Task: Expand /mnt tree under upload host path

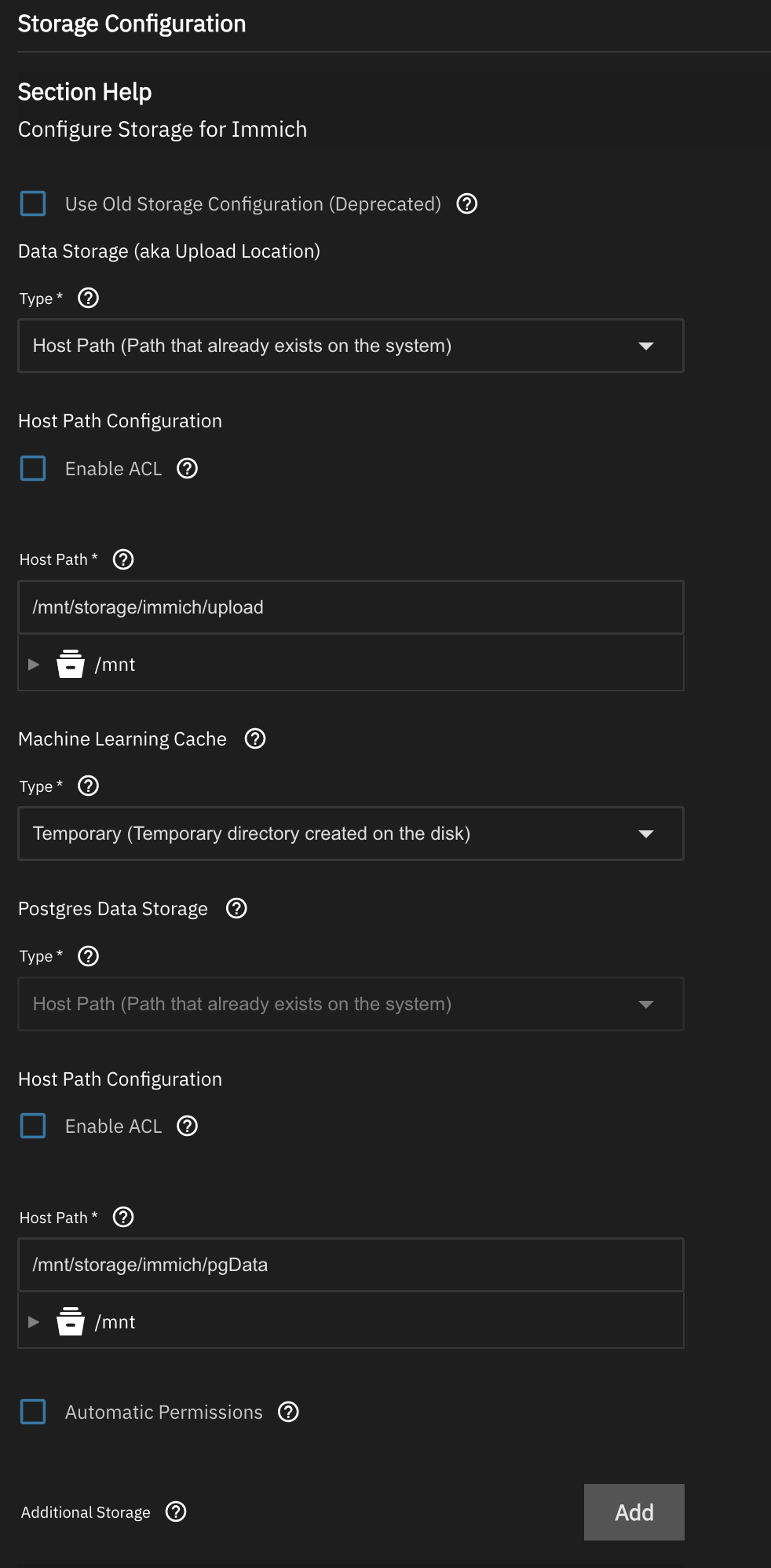Action: tap(34, 665)
